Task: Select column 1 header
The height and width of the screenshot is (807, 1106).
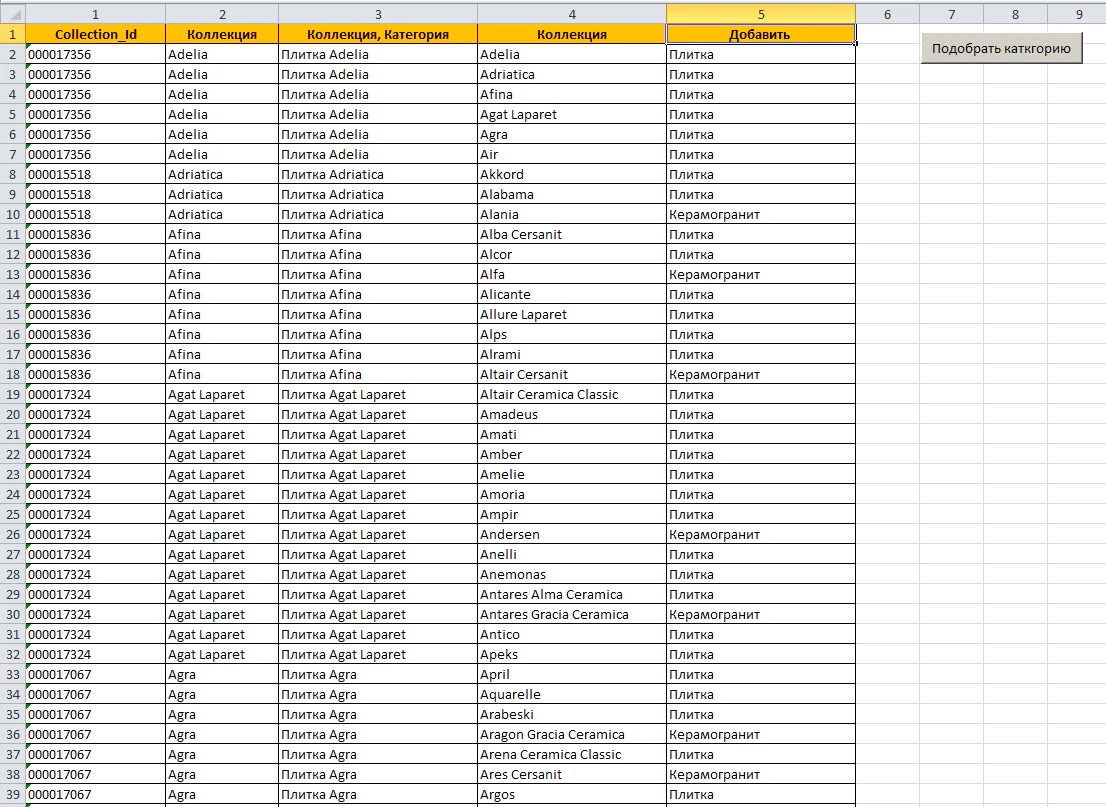Action: [95, 14]
